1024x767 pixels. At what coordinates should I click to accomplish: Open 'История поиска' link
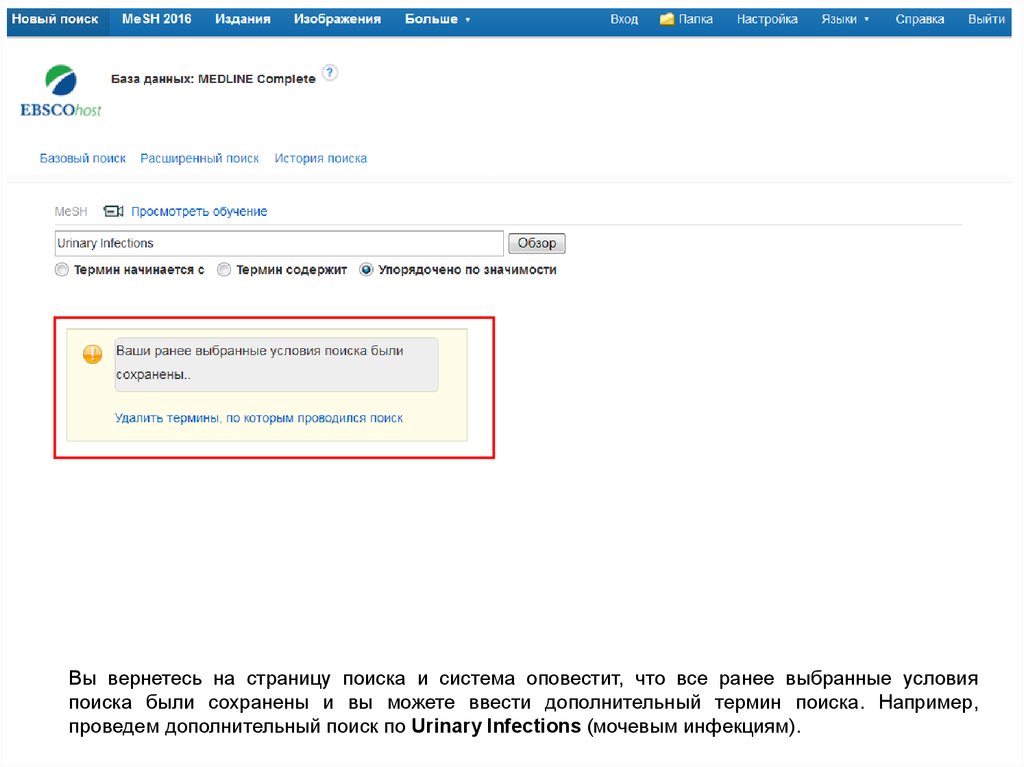[x=320, y=158]
